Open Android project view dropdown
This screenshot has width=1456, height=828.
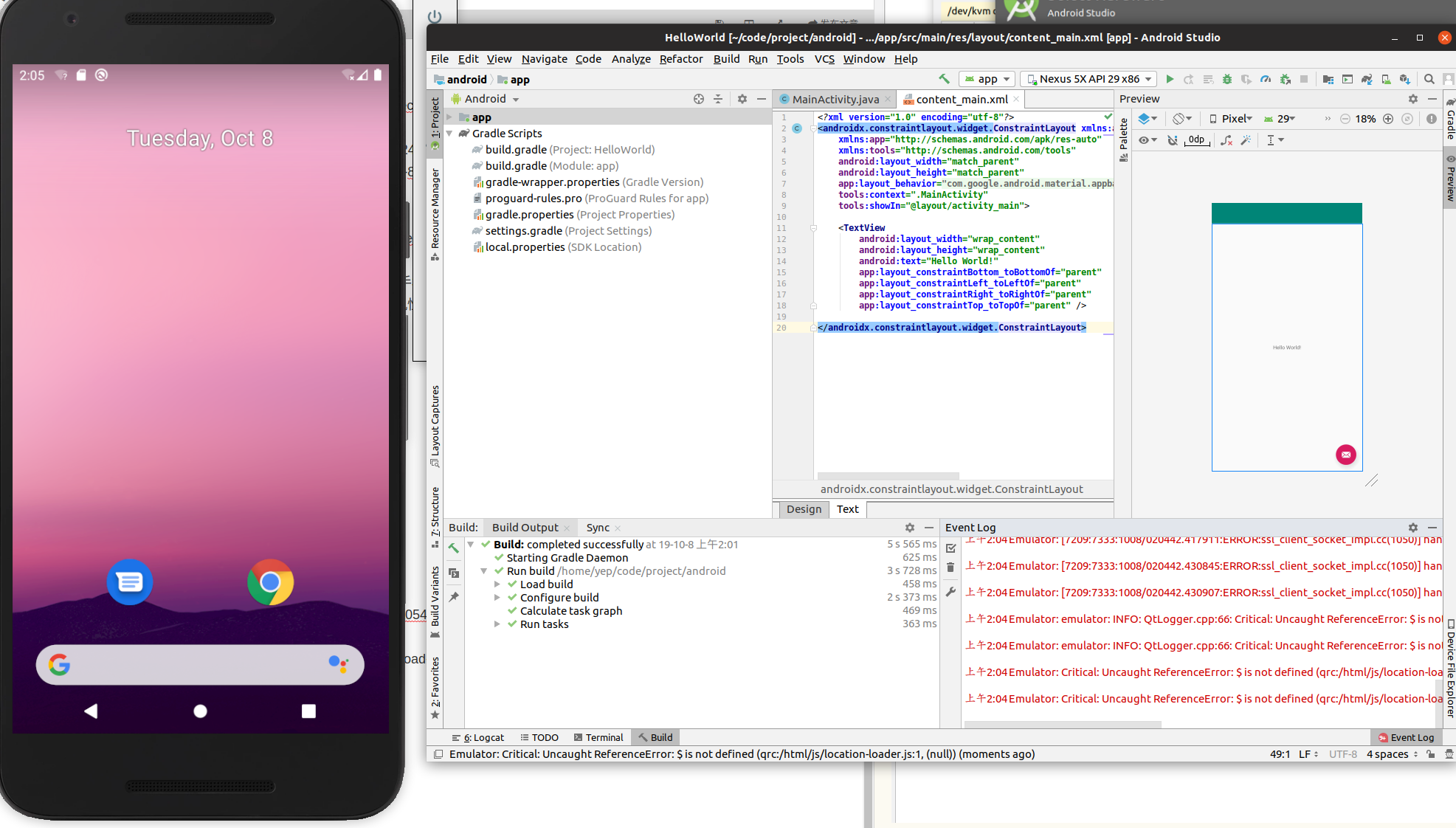[x=485, y=99]
